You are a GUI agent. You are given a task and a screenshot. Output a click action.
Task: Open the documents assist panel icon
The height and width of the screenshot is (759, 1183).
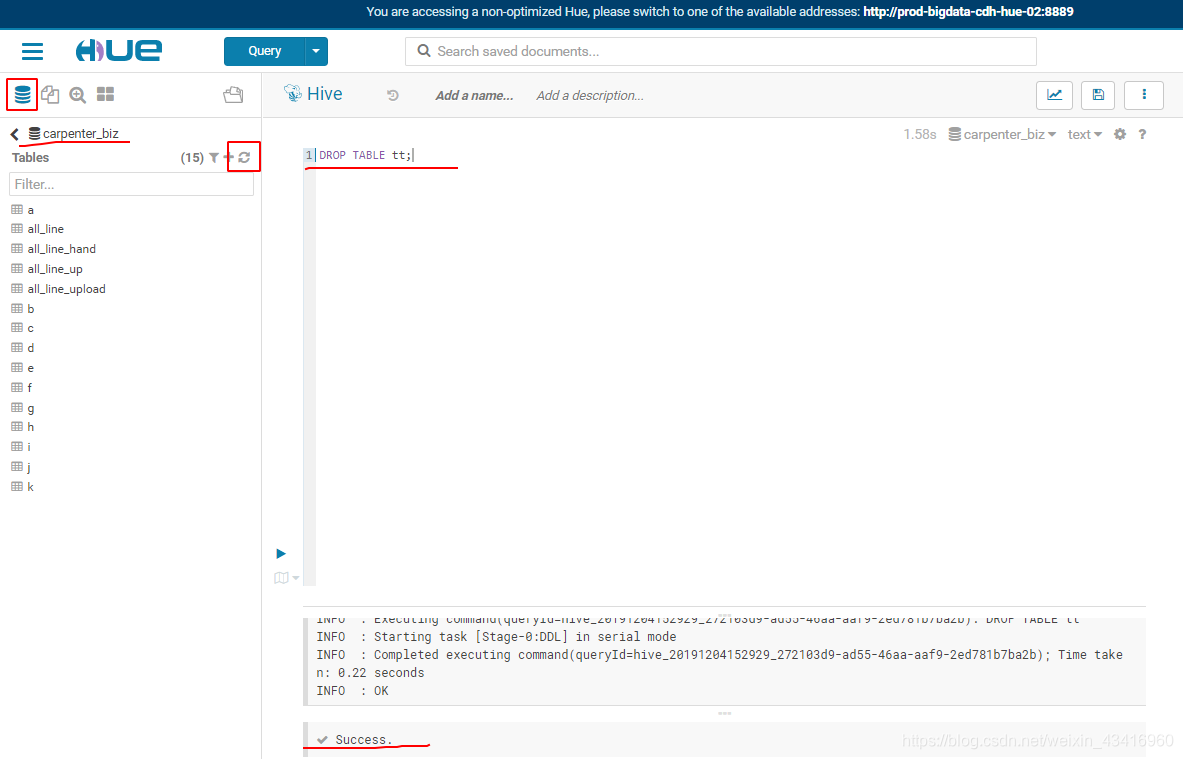click(x=51, y=94)
